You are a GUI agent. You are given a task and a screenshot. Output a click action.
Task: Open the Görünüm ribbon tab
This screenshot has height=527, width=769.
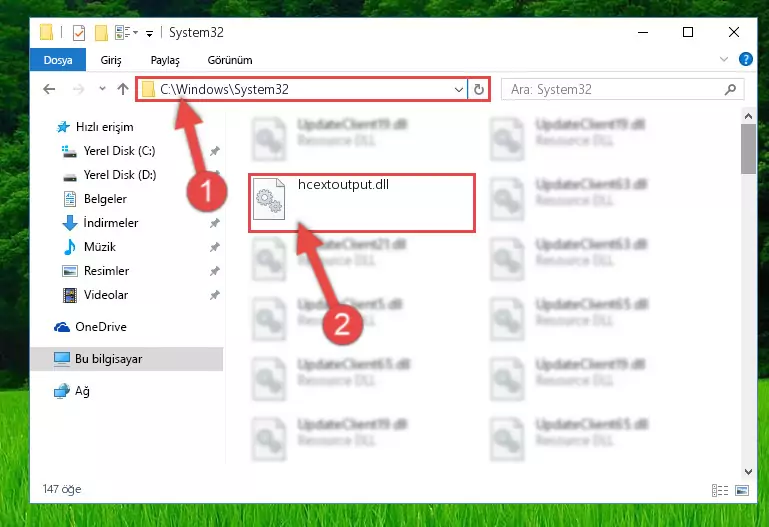[x=230, y=60]
